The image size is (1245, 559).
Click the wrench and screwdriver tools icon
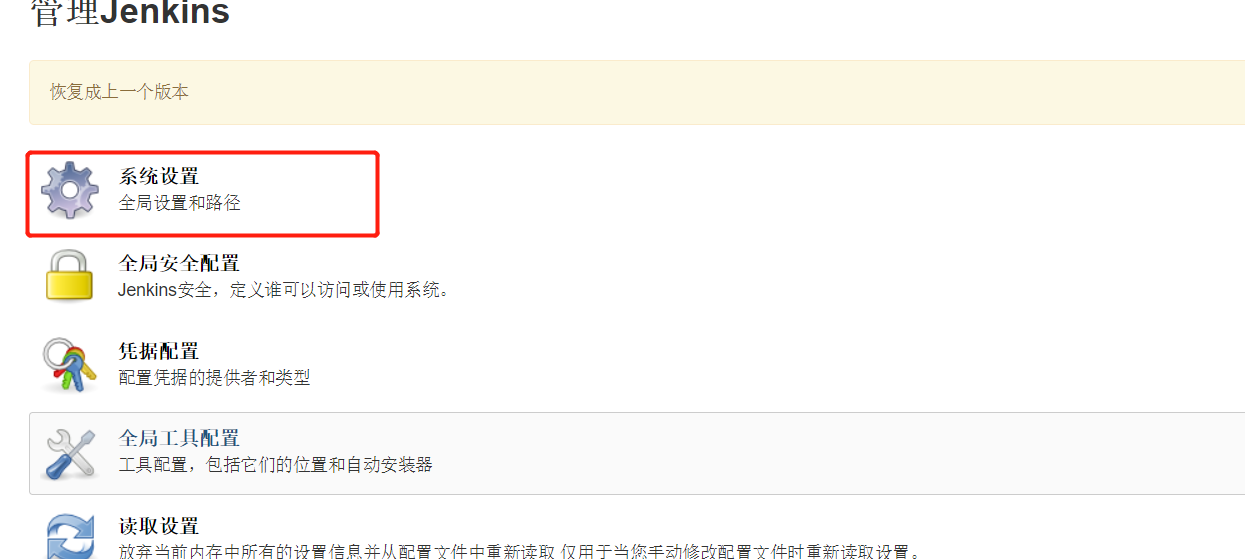70,453
